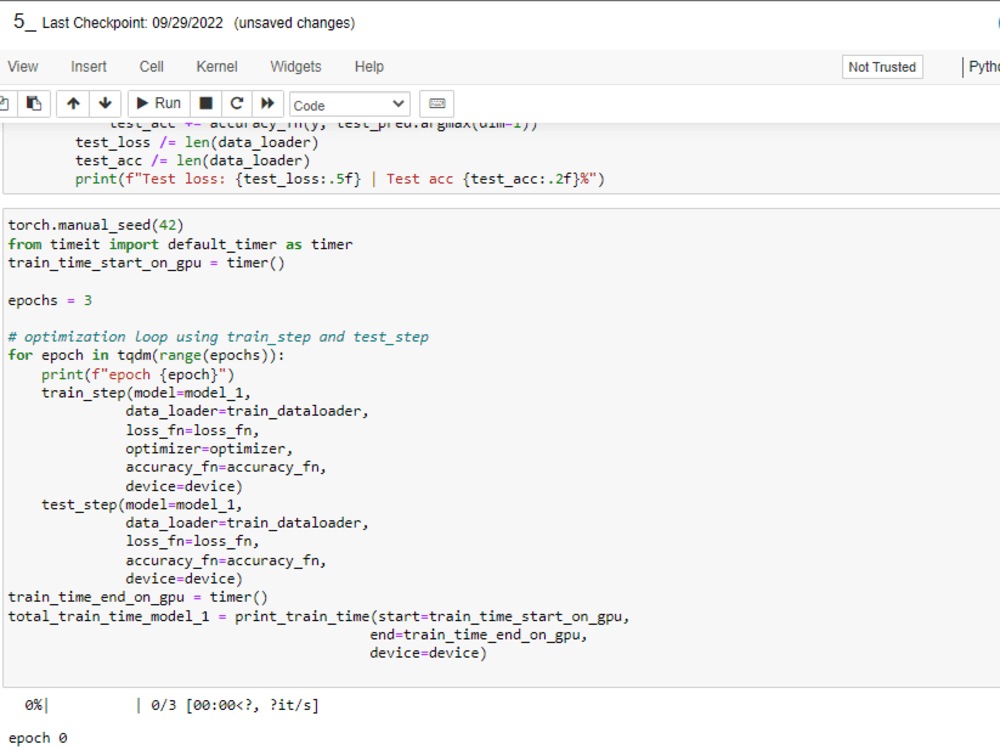Open the Insert menu
The width and height of the screenshot is (1000, 750).
click(89, 67)
